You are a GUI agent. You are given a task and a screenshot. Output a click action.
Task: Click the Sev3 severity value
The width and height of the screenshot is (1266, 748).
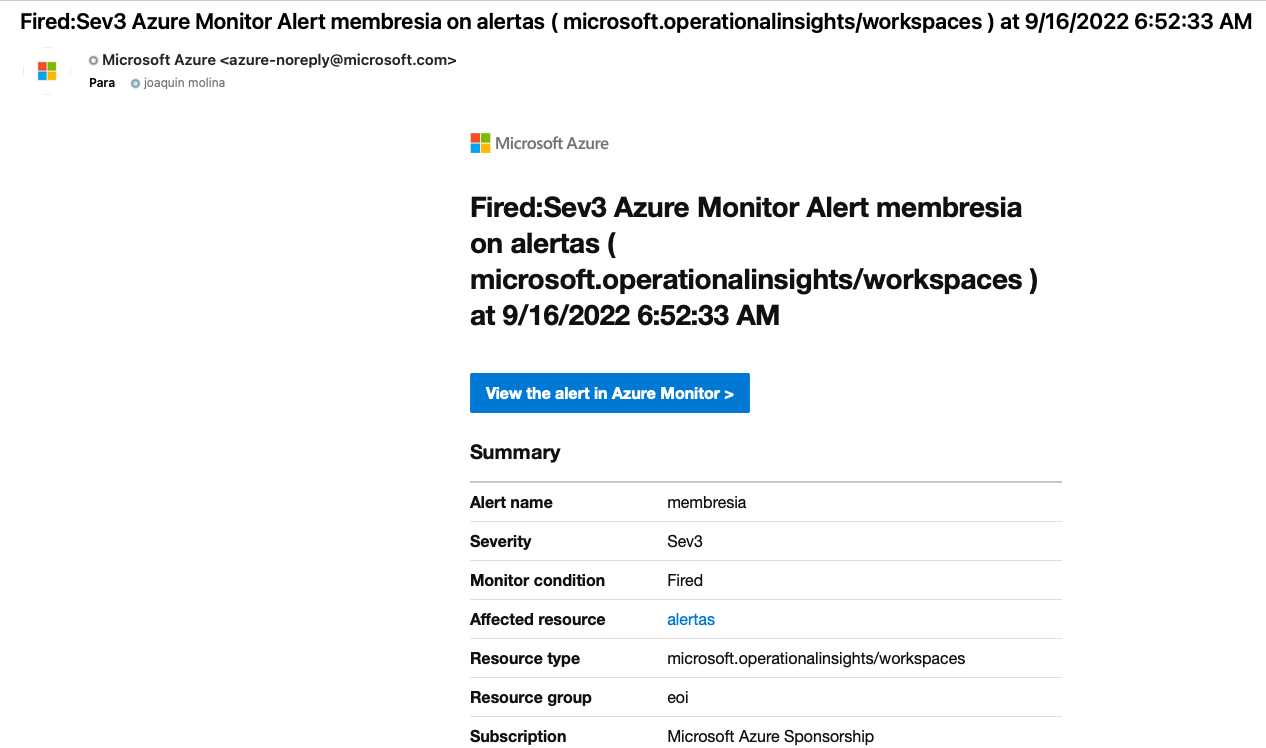pos(685,541)
